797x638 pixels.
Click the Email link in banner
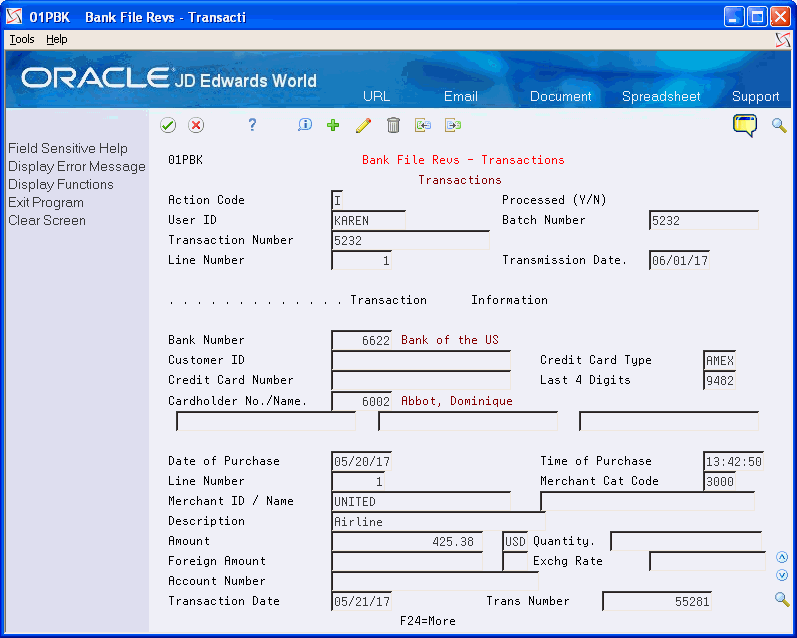(x=461, y=96)
